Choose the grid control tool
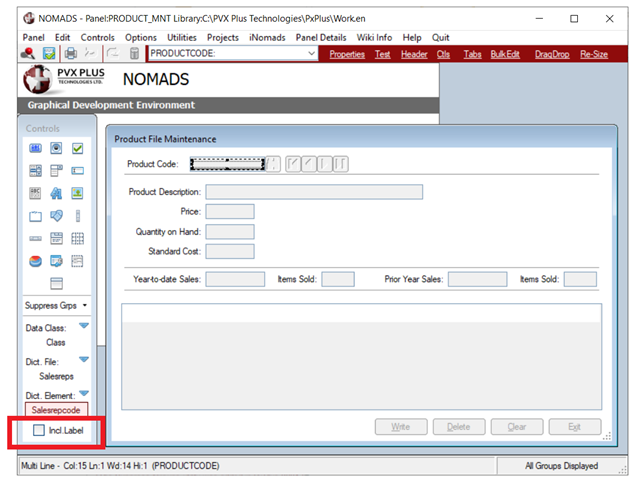The width and height of the screenshot is (632, 479). [x=77, y=238]
